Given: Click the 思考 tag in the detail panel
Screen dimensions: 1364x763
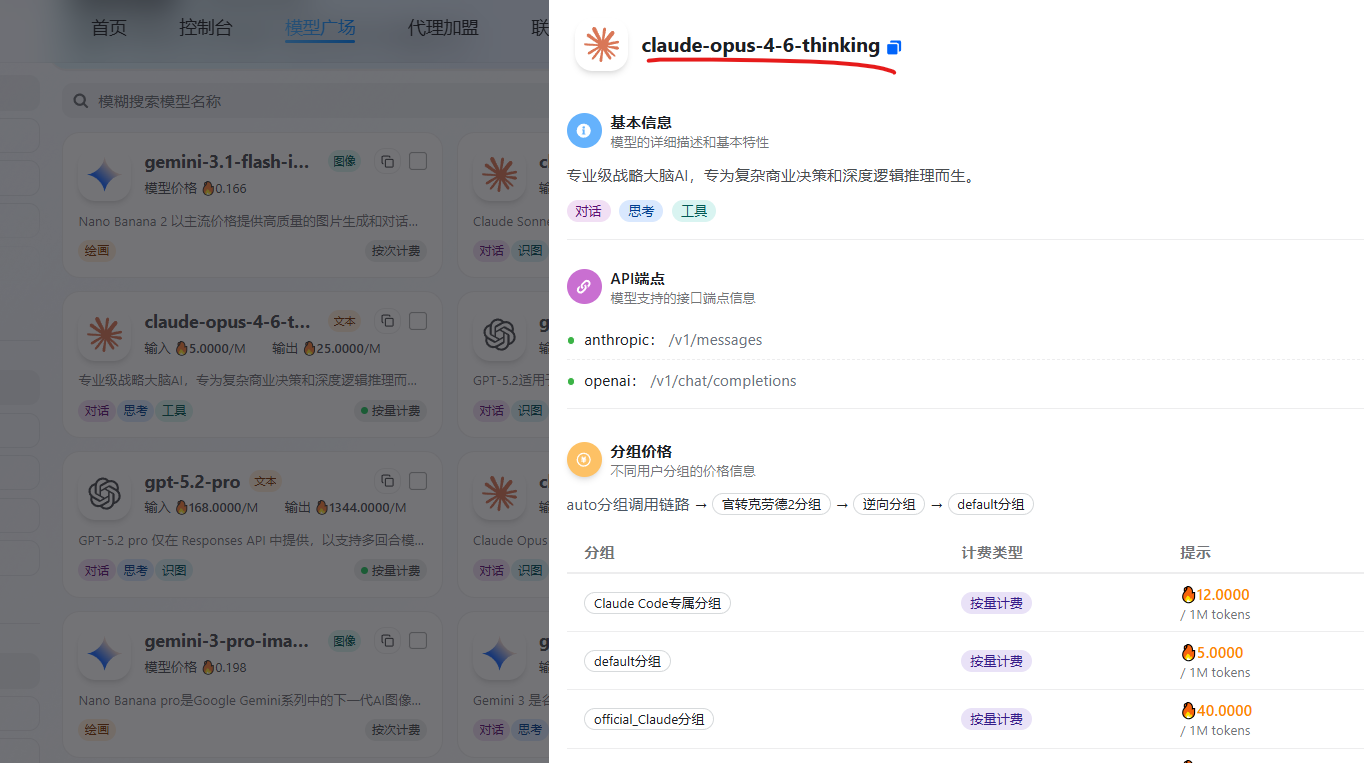Looking at the screenshot, I should tap(641, 211).
